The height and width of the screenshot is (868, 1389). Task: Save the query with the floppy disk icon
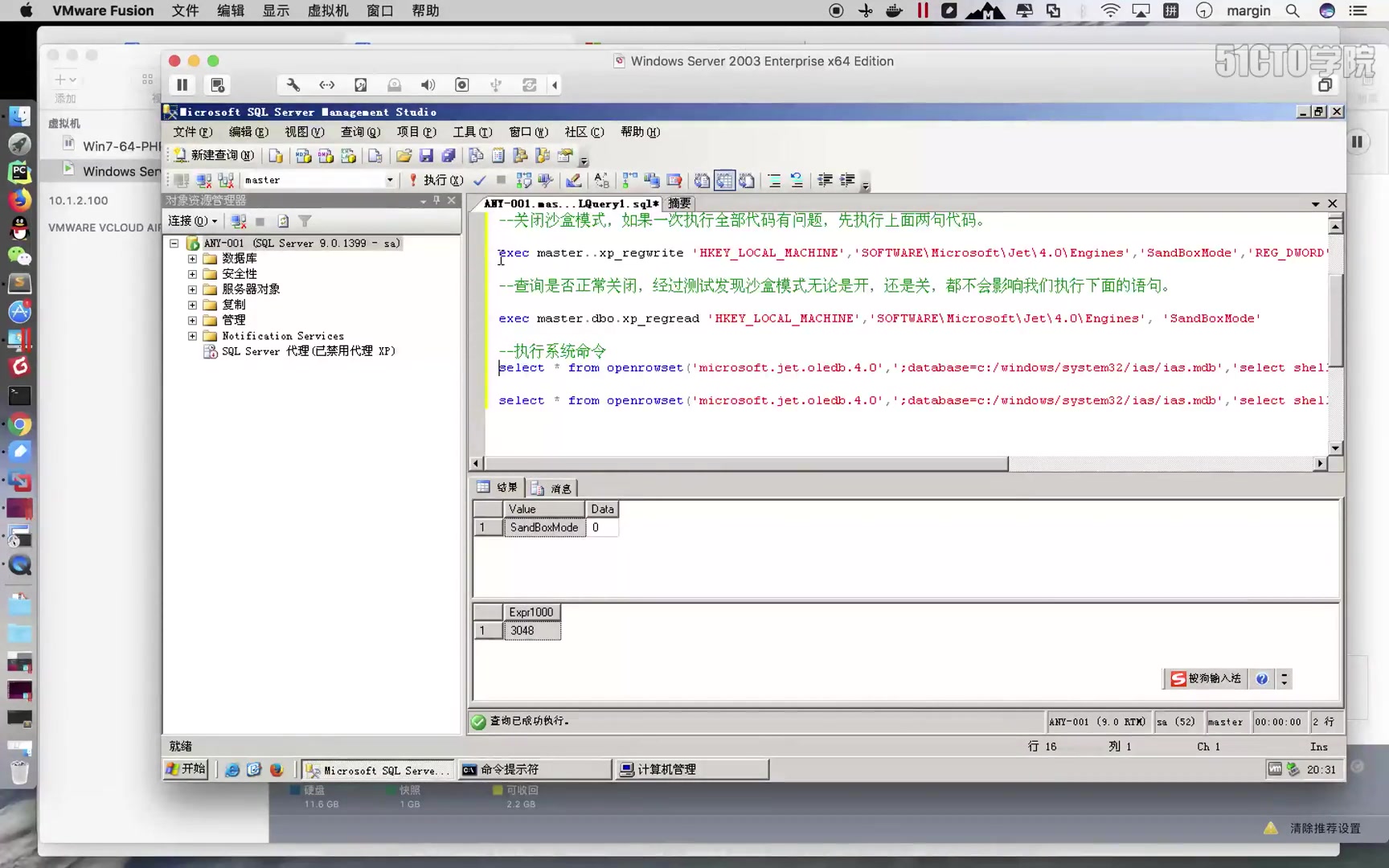coord(426,156)
